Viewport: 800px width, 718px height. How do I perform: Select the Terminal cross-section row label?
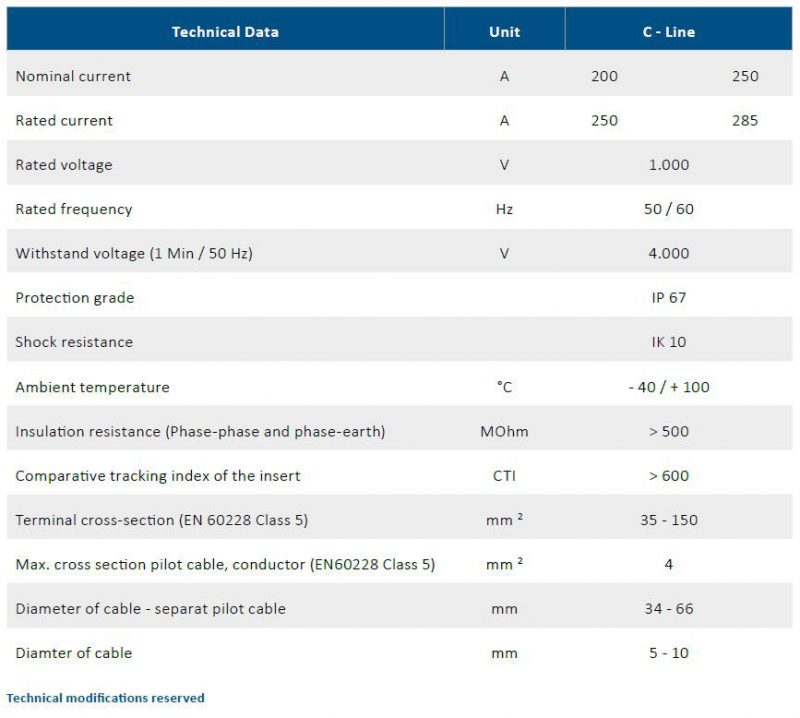click(162, 521)
